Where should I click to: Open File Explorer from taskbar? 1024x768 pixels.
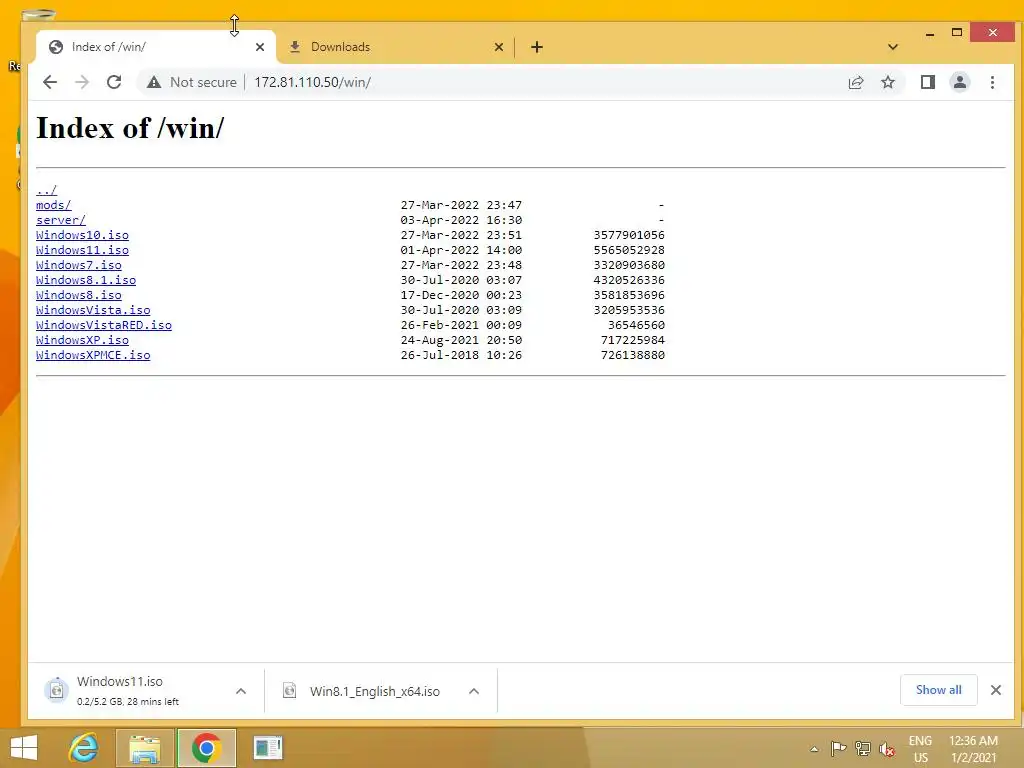pos(144,748)
